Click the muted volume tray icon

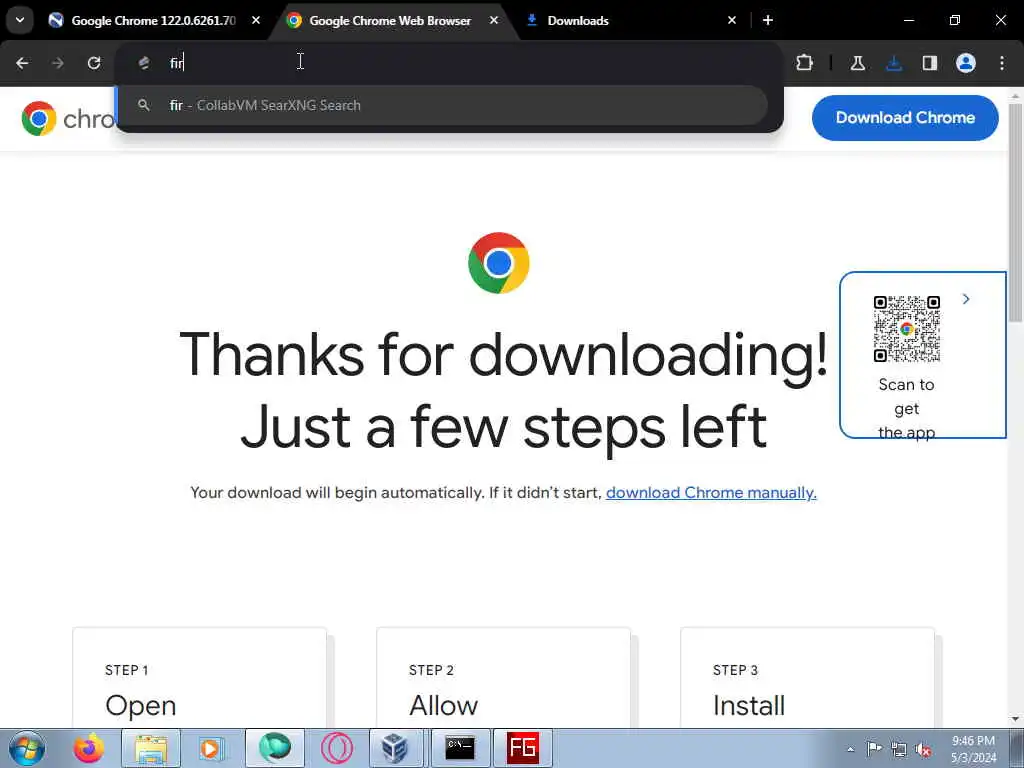click(923, 749)
